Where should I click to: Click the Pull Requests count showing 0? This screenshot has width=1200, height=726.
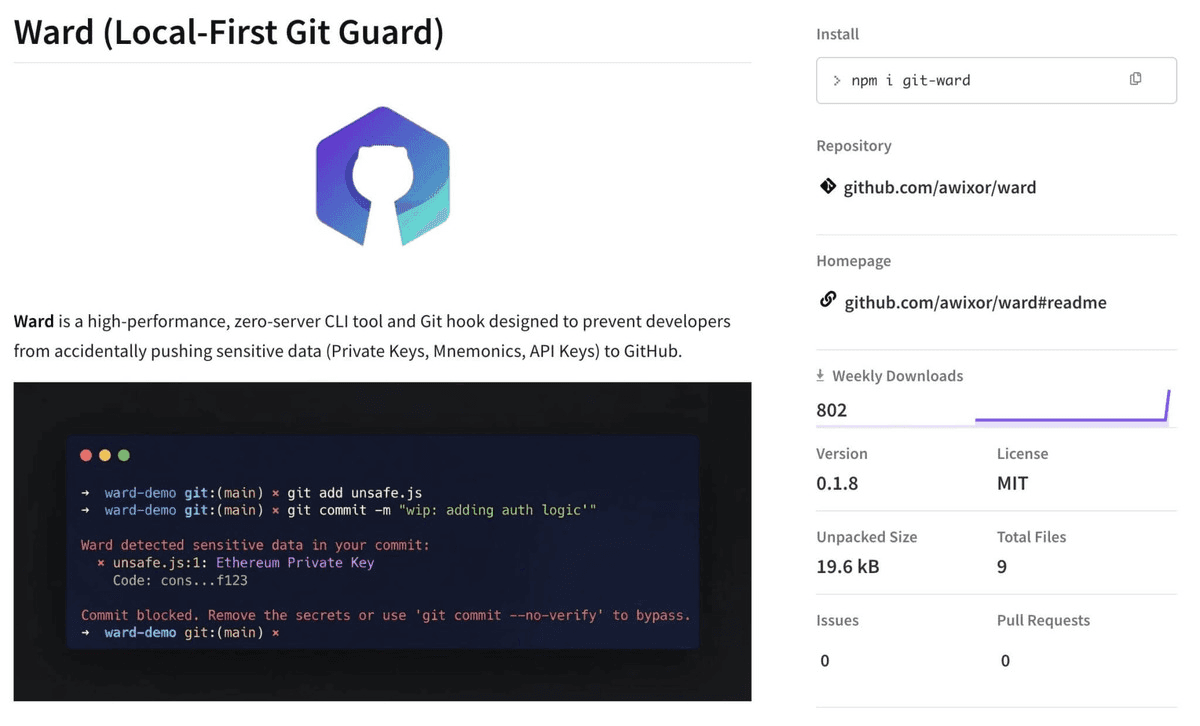1005,661
